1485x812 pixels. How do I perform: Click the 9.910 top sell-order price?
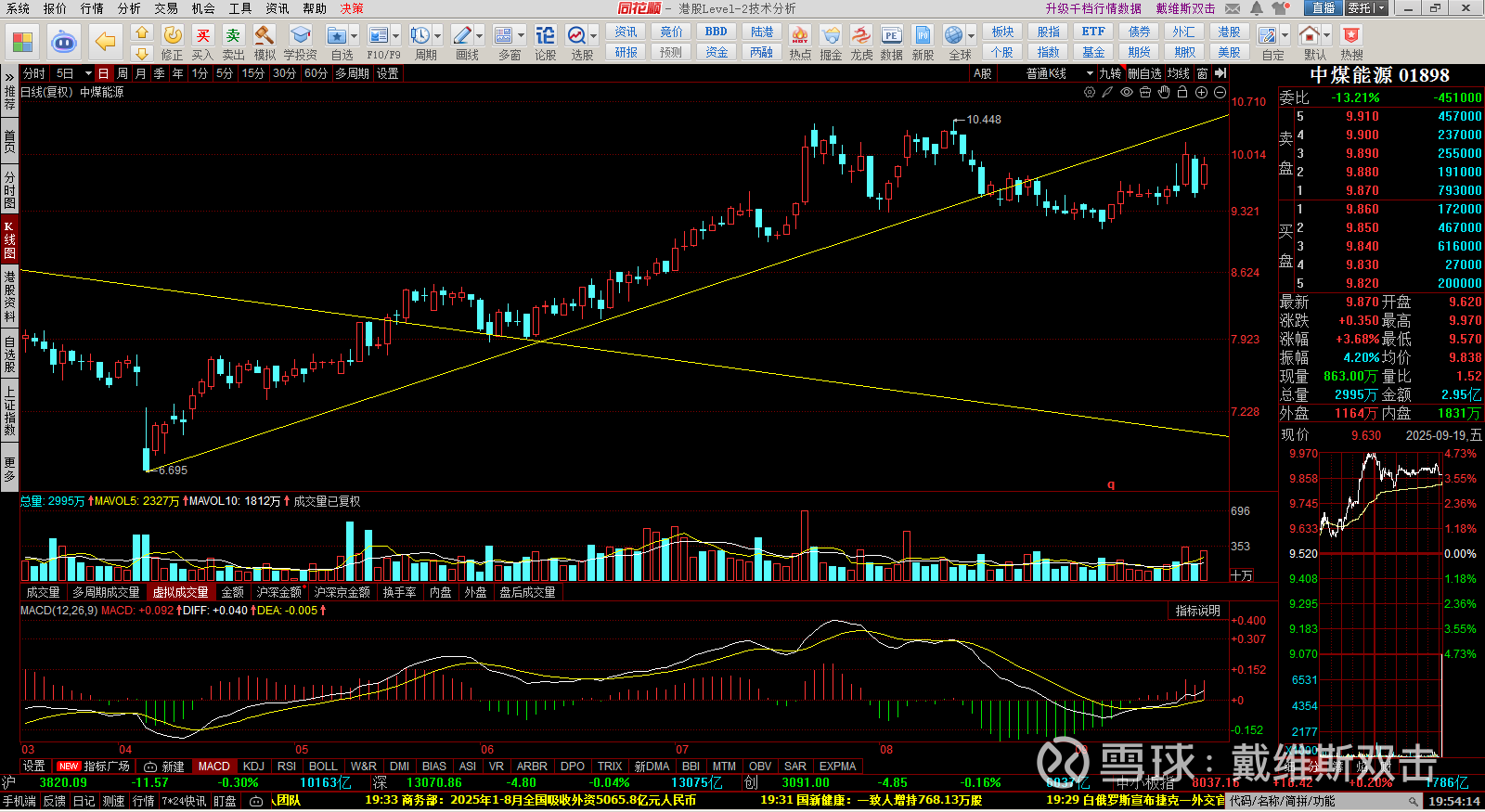1362,116
